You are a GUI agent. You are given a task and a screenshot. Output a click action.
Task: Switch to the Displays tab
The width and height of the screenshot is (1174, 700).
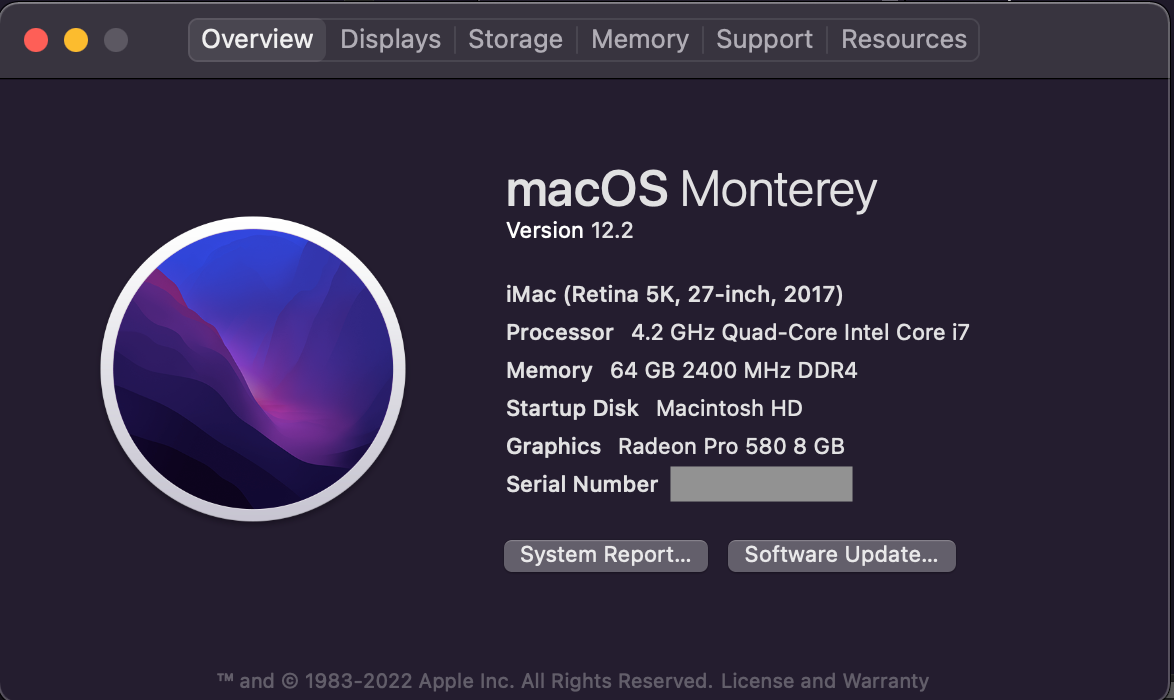coord(390,40)
